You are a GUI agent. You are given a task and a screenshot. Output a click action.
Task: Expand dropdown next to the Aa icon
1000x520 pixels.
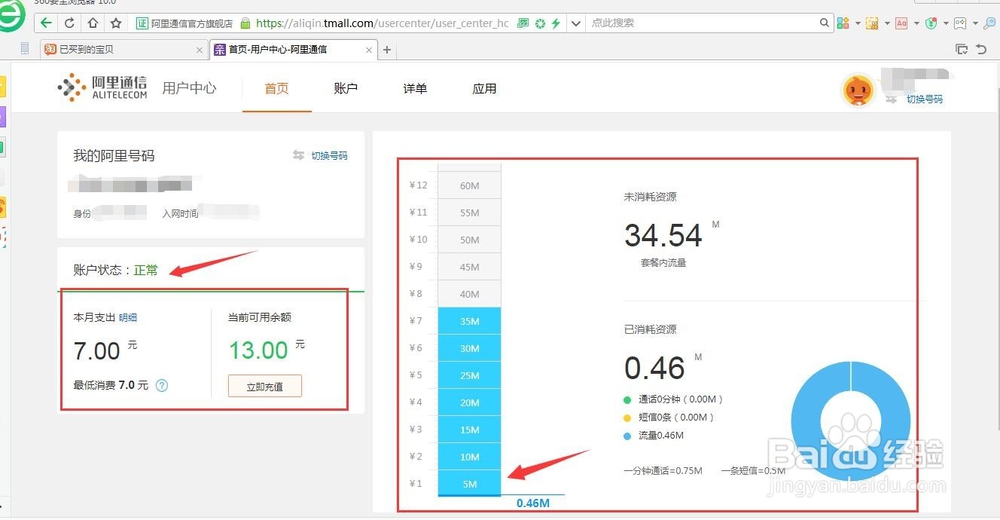(916, 24)
